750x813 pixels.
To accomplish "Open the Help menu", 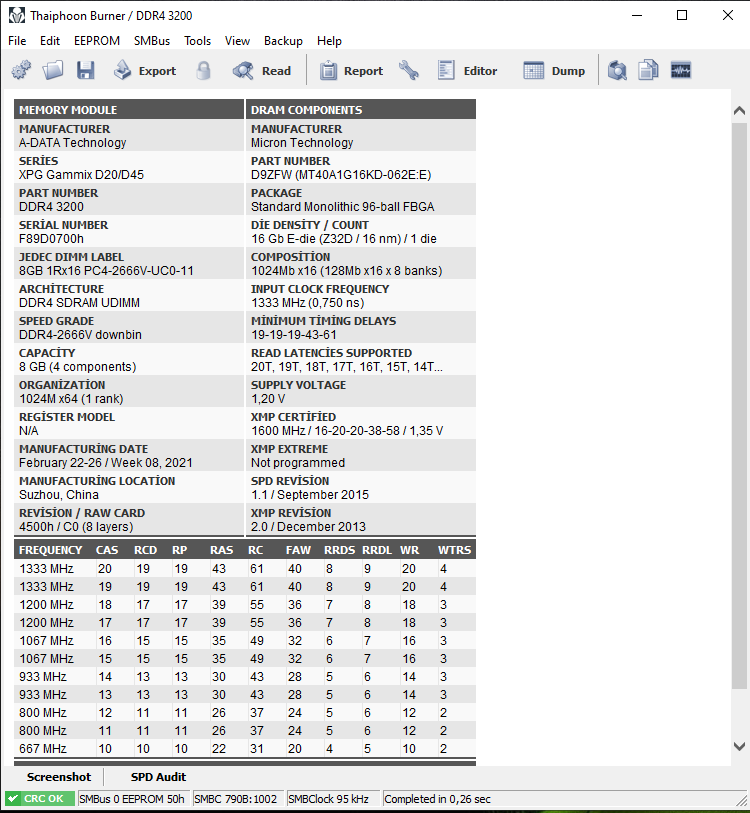I will (329, 41).
